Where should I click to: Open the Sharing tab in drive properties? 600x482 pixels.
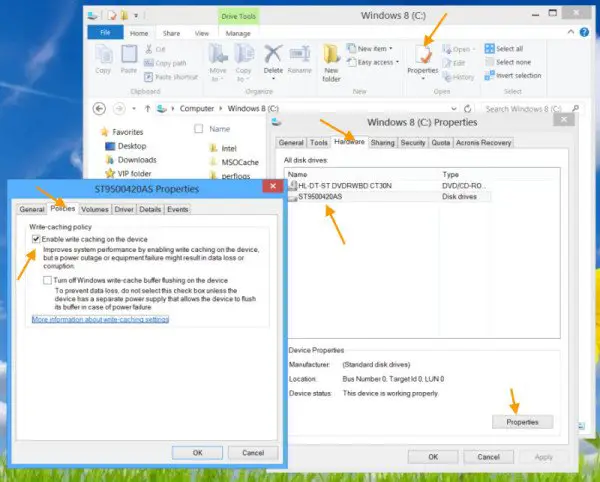pos(382,143)
